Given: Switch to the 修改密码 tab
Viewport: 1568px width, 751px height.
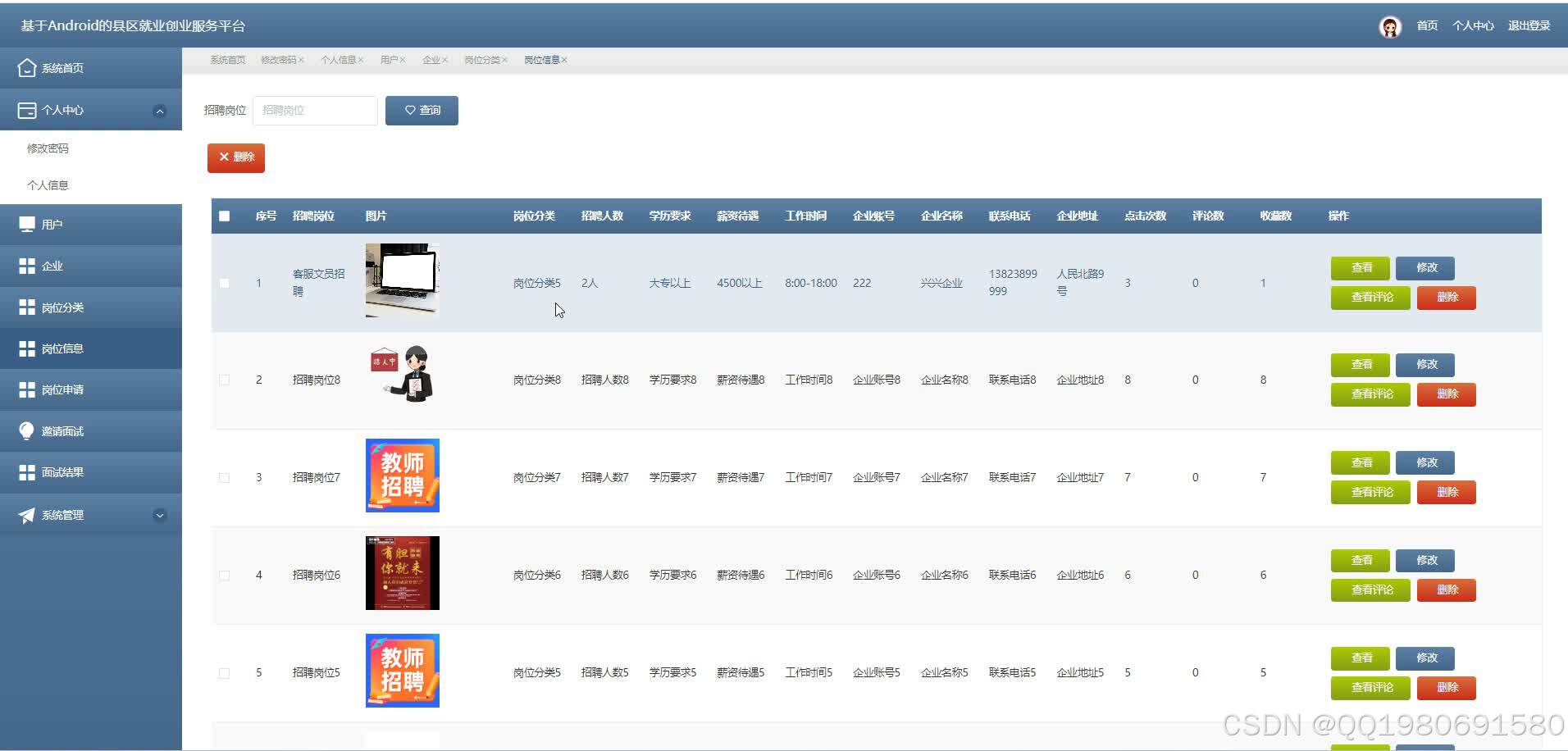Looking at the screenshot, I should [x=279, y=60].
